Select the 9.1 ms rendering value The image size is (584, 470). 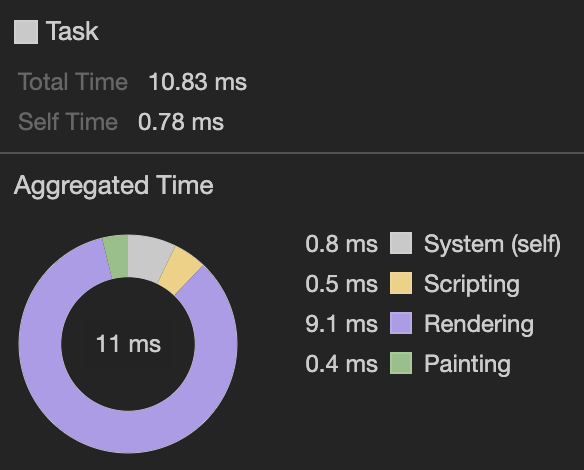[342, 324]
